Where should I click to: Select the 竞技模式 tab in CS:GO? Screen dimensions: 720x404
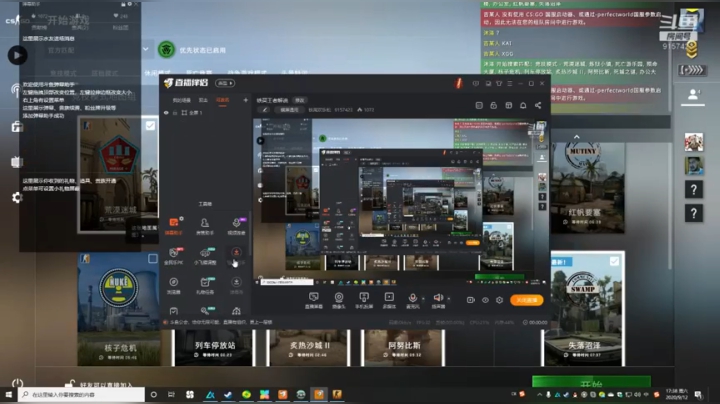(63, 73)
